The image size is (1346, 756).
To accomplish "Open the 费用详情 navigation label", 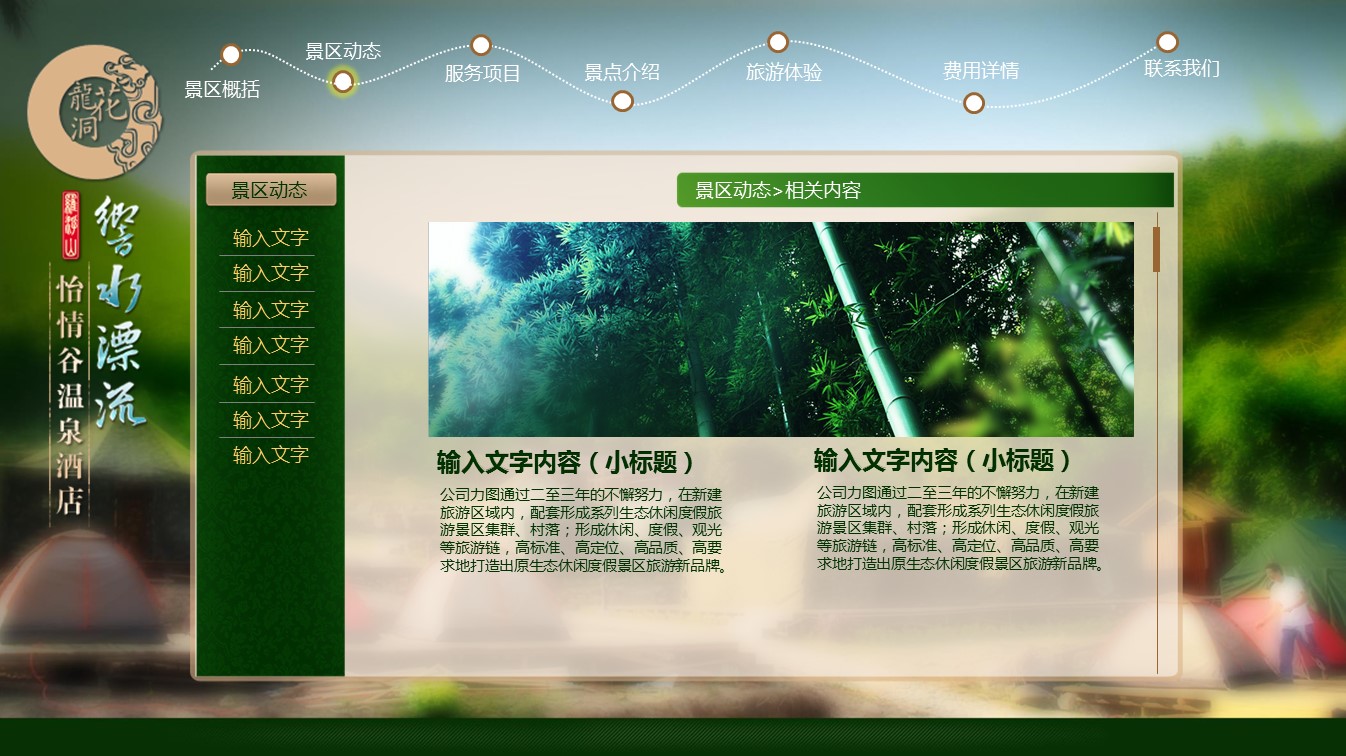I will tap(980, 71).
